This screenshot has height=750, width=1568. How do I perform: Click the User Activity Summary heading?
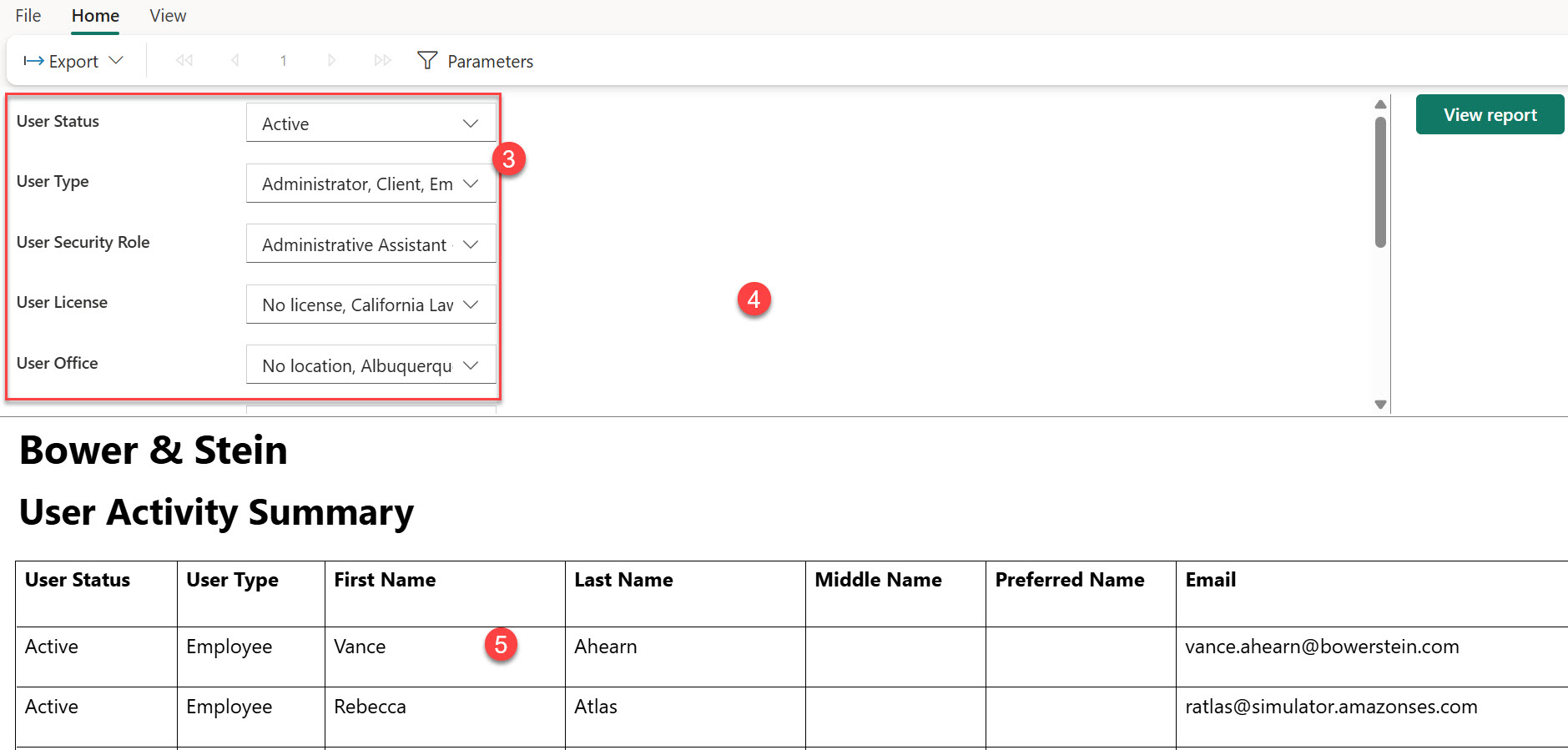216,512
